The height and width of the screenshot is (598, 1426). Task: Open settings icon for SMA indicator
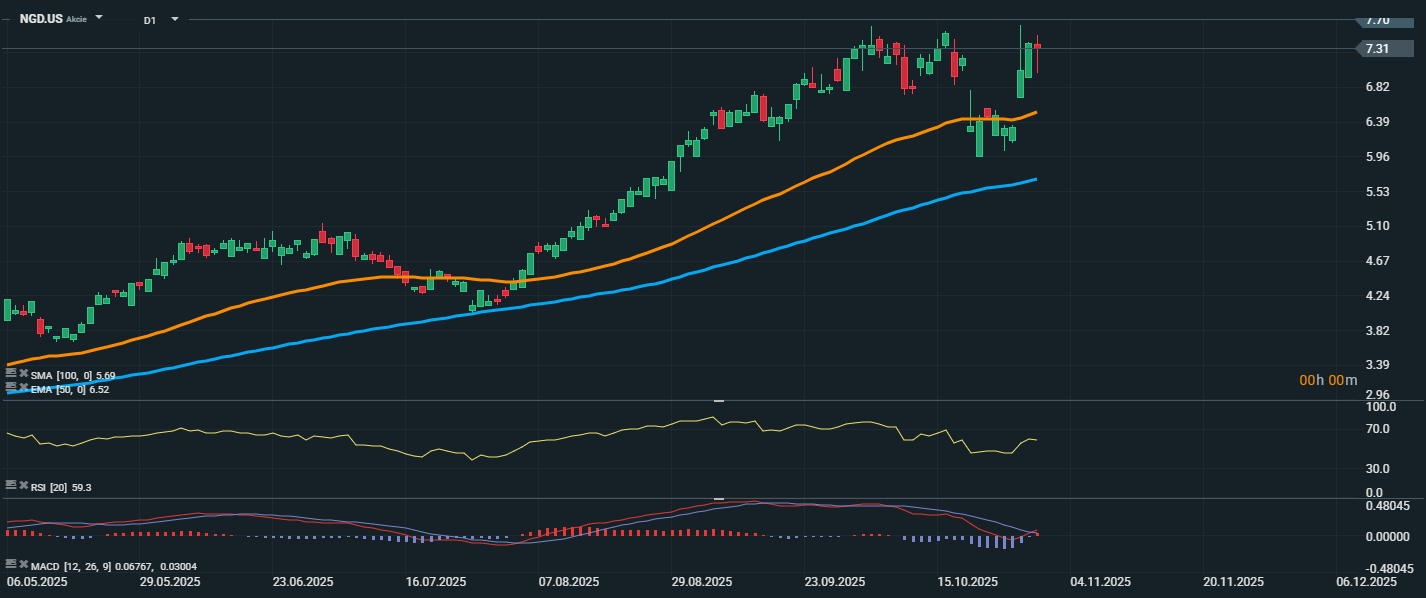coord(11,372)
